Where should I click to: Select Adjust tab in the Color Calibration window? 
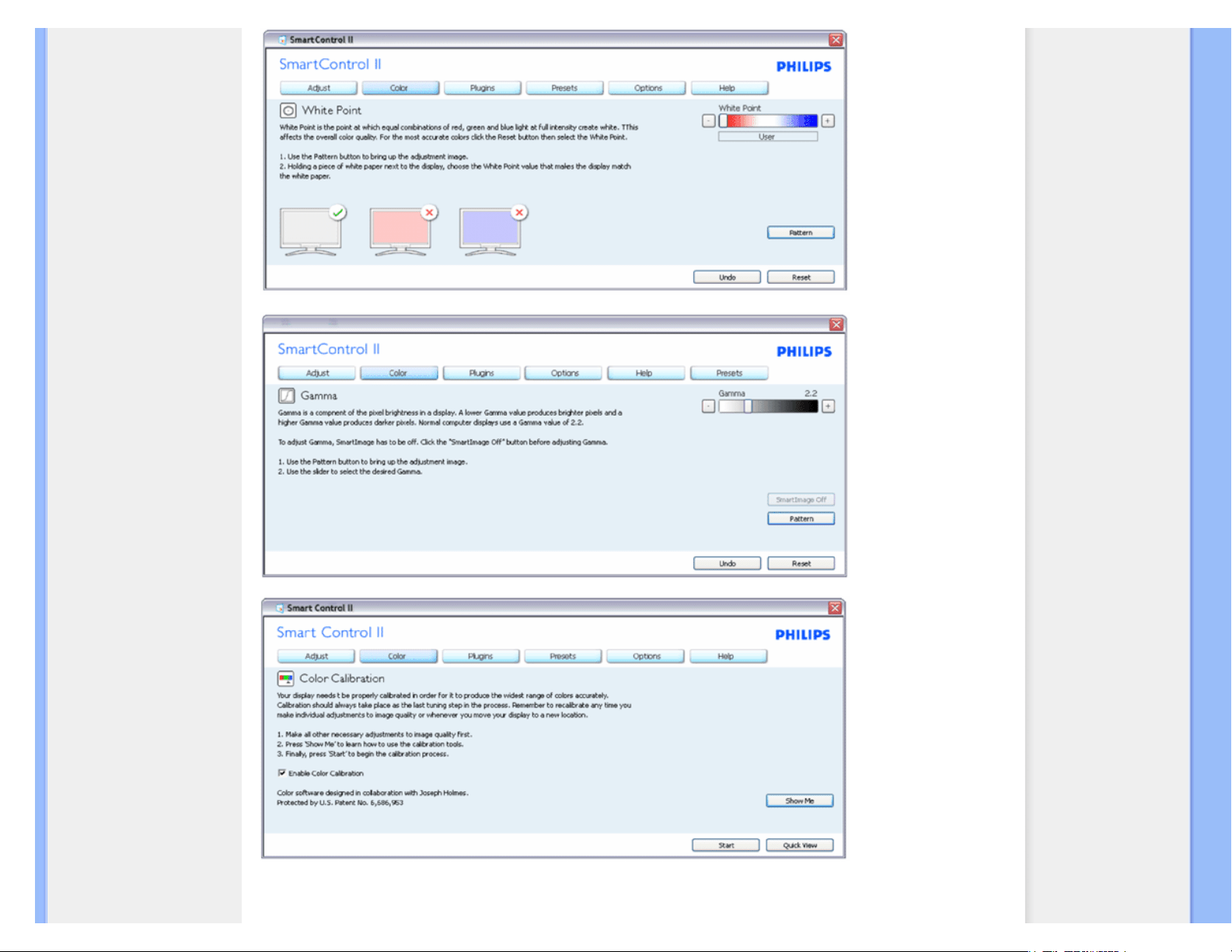pos(316,656)
